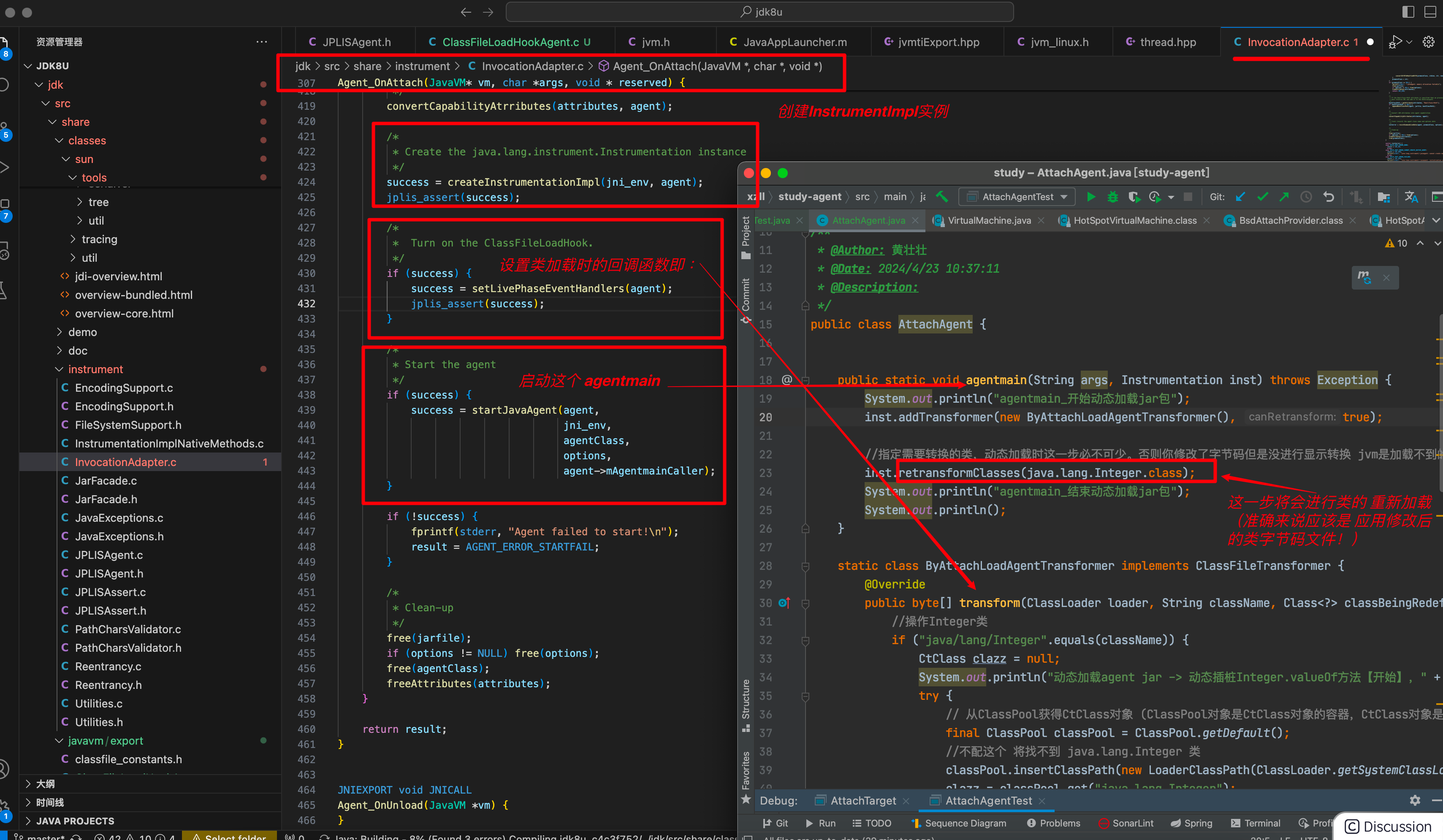Screen dimensions: 1443x840
Task: Click the Discussion button
Action: 1388,826
